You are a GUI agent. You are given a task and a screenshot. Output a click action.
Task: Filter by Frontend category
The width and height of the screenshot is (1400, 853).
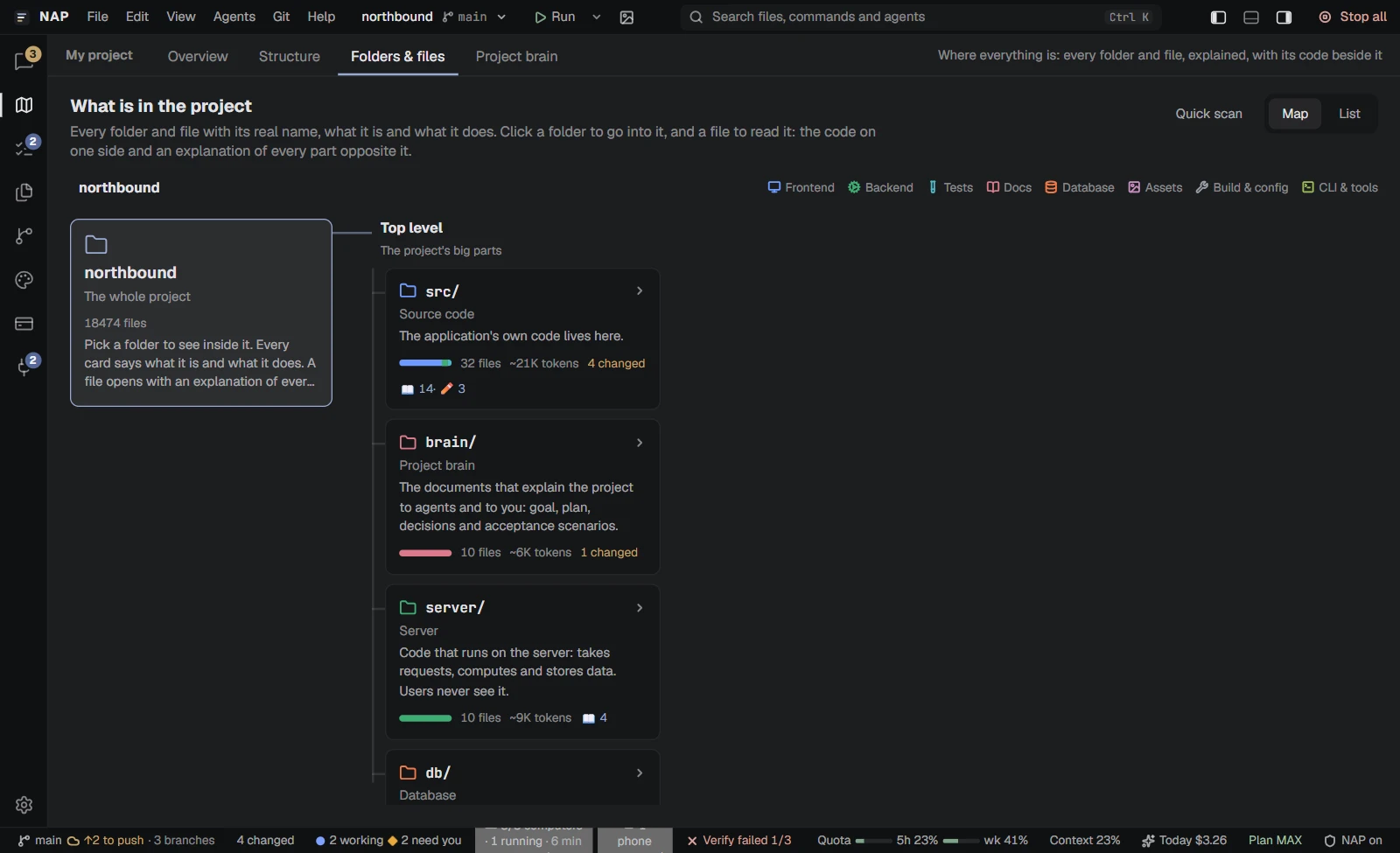pos(801,187)
